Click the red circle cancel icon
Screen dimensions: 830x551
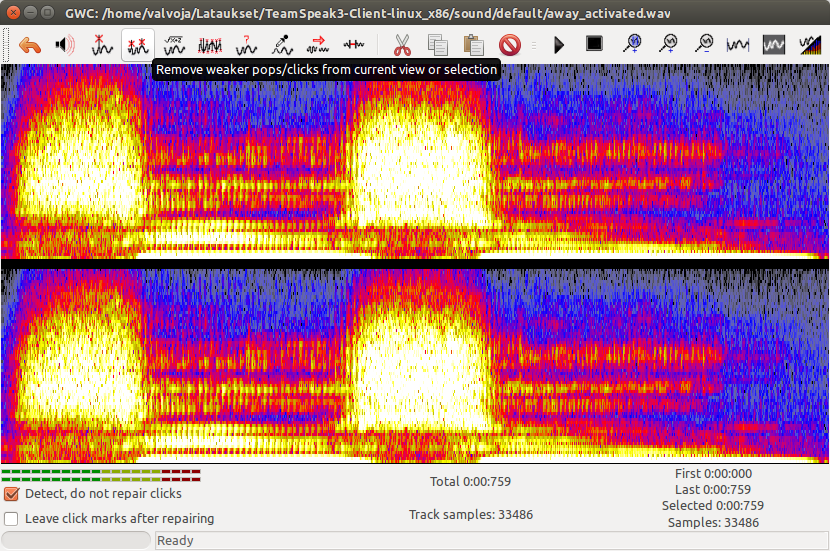(510, 45)
